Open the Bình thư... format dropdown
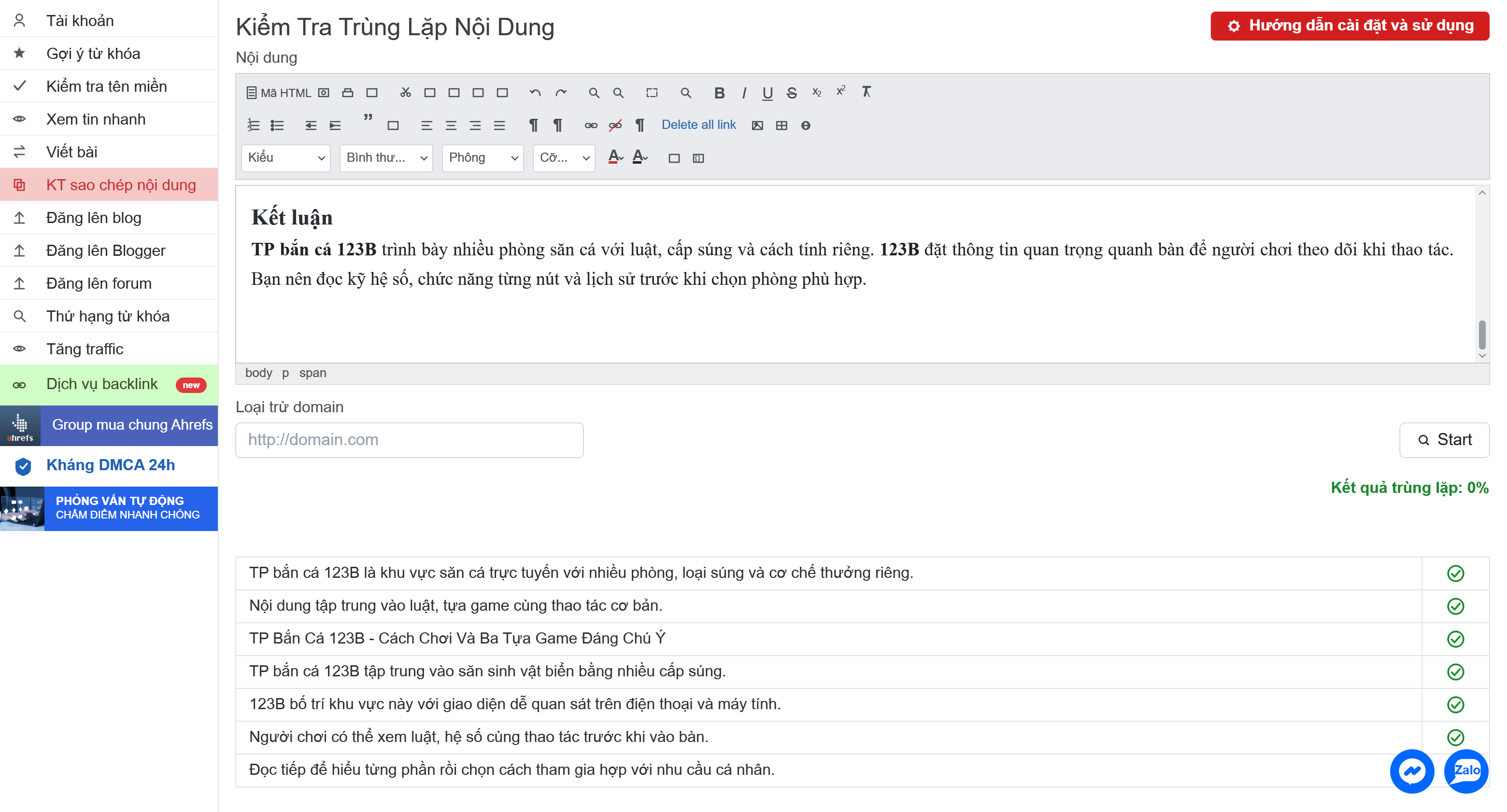 (x=386, y=158)
